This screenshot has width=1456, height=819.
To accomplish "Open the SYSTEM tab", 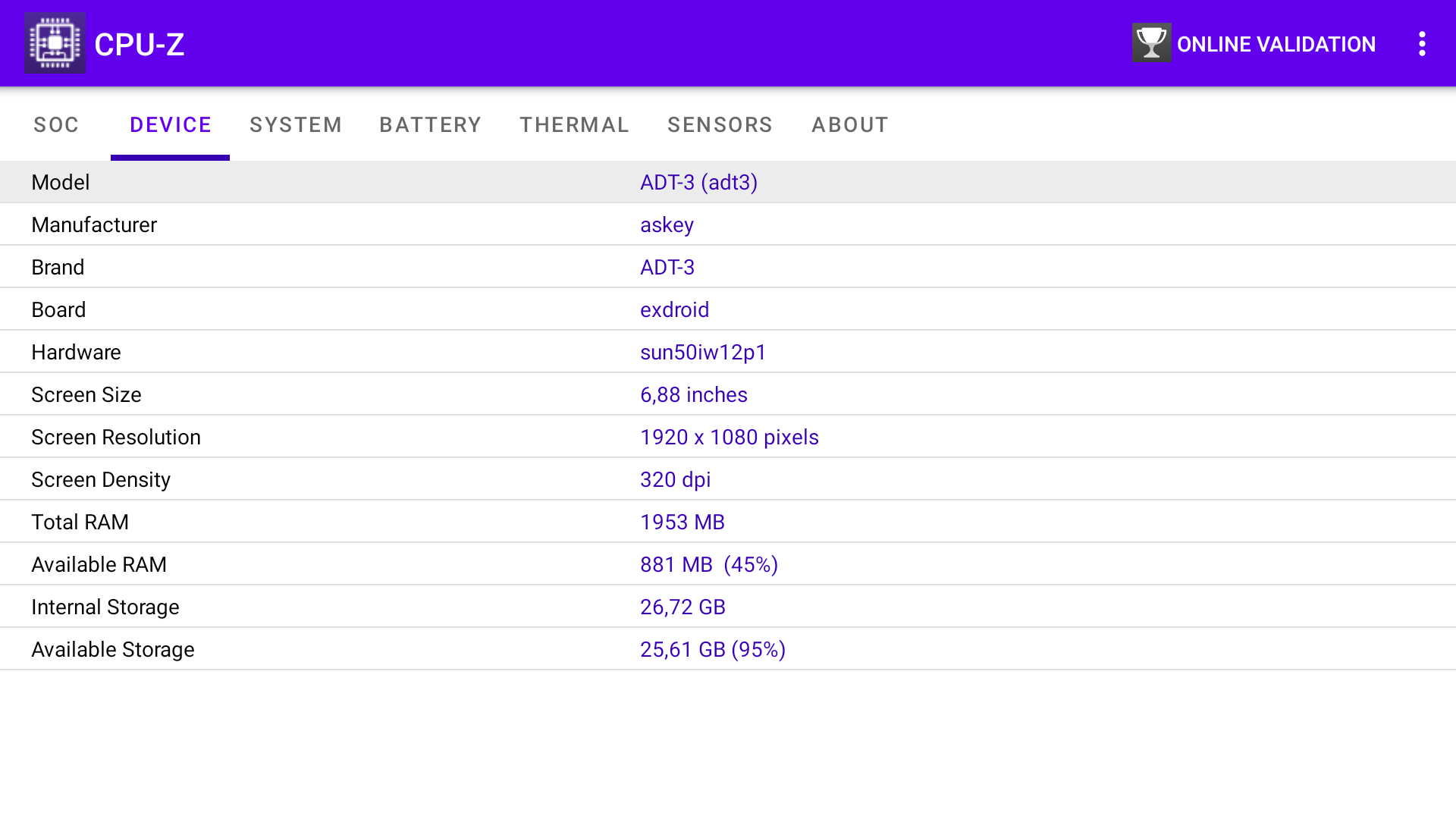I will 296,125.
